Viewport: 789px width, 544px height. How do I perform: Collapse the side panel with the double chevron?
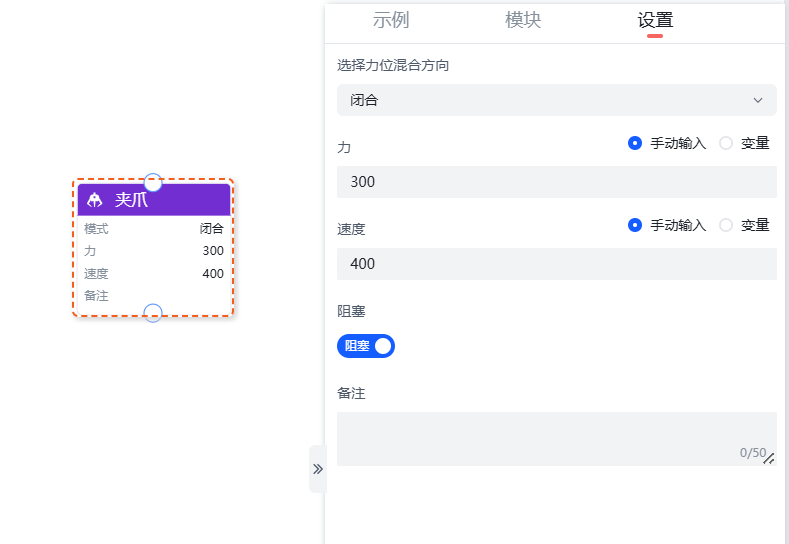317,469
